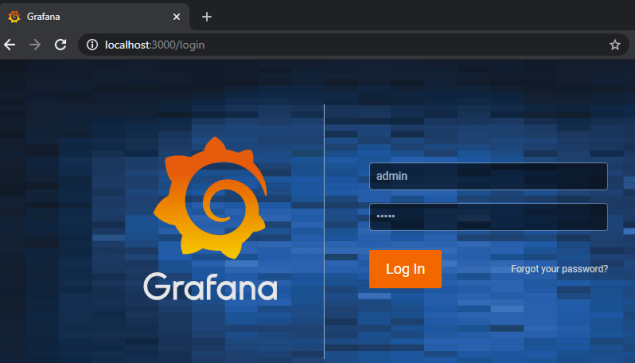Close the Grafana tab
The height and width of the screenshot is (363, 635).
(x=177, y=17)
